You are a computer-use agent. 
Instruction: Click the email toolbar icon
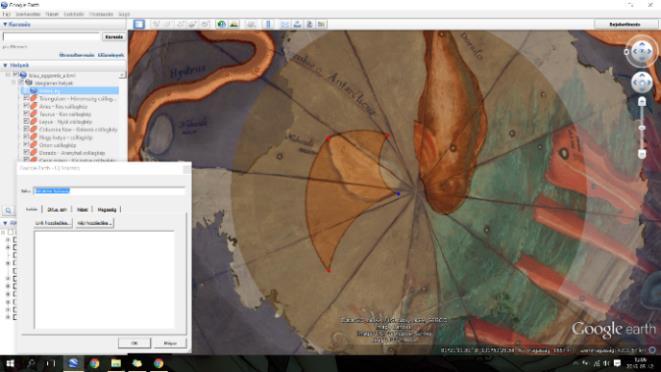[x=285, y=24]
